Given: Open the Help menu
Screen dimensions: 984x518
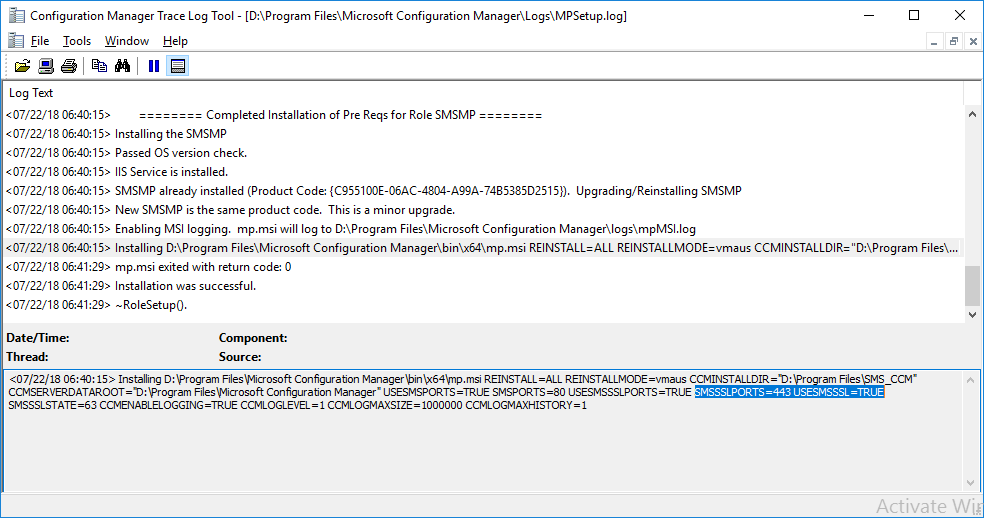Looking at the screenshot, I should (175, 41).
